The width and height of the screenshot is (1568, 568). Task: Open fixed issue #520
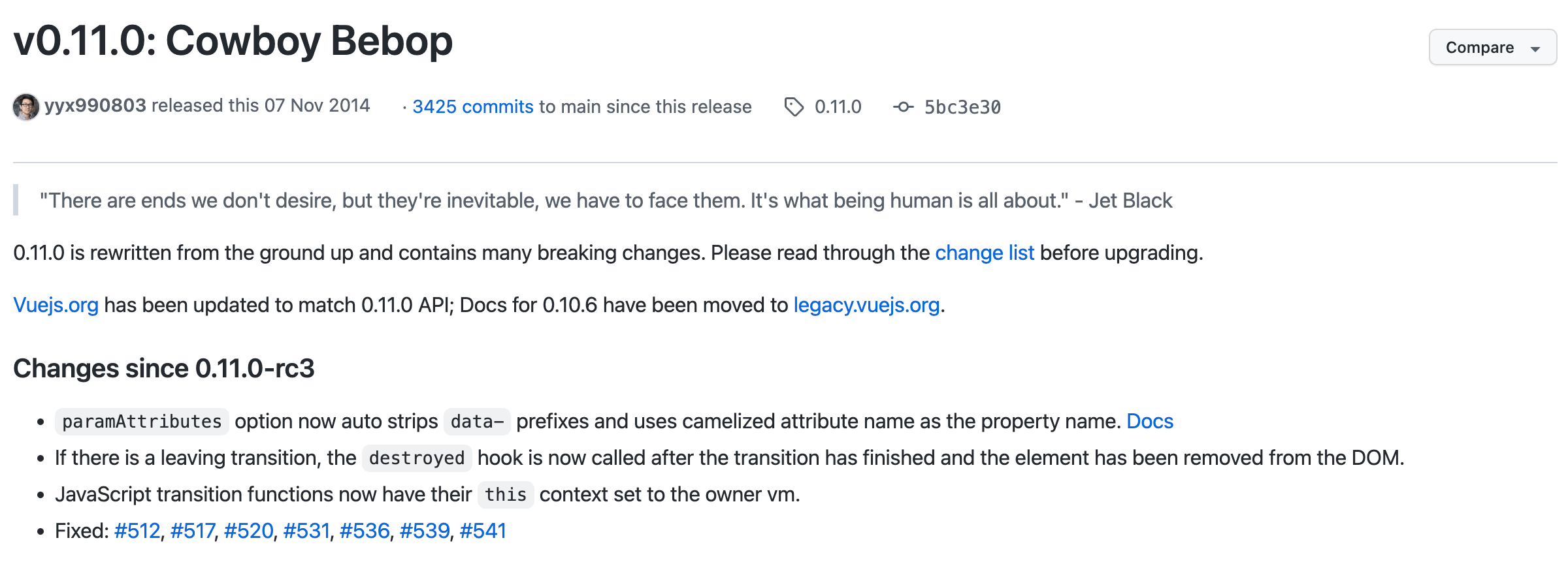[x=248, y=531]
